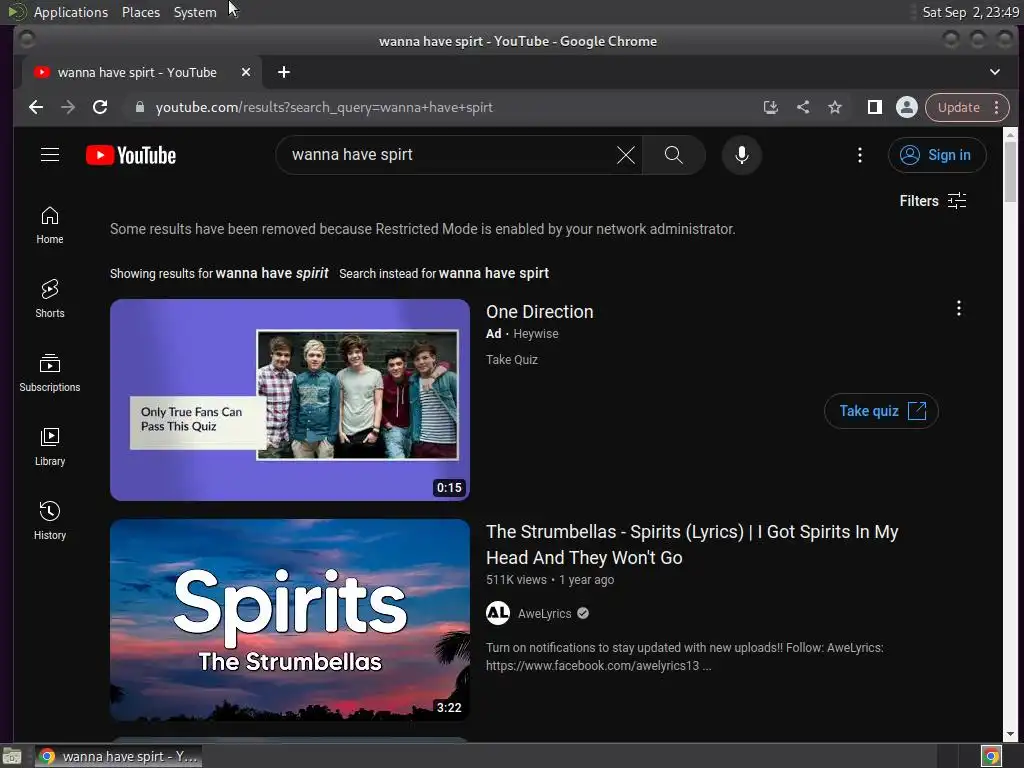1024x768 pixels.
Task: Click the scrollbar down arrow
Action: (x=1010, y=735)
